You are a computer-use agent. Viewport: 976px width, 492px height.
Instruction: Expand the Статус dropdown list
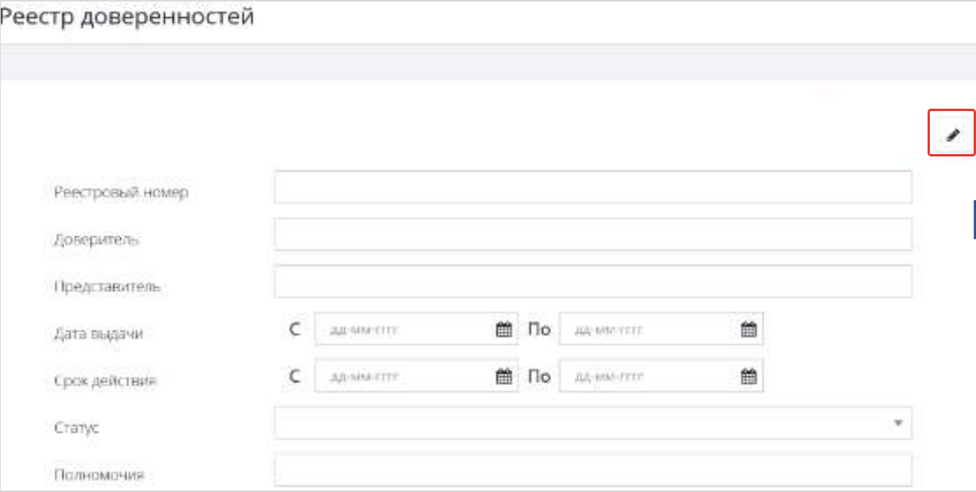[x=898, y=424]
